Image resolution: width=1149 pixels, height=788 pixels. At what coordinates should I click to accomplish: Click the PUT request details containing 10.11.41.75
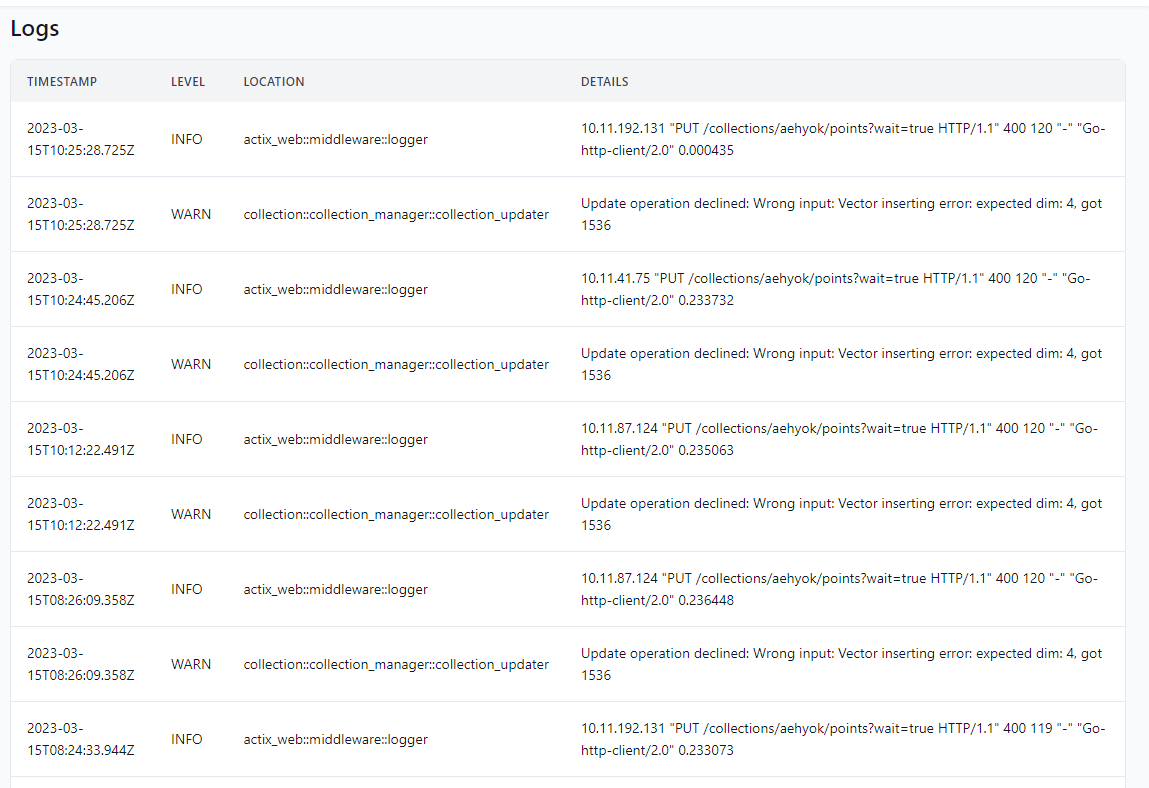[x=840, y=289]
